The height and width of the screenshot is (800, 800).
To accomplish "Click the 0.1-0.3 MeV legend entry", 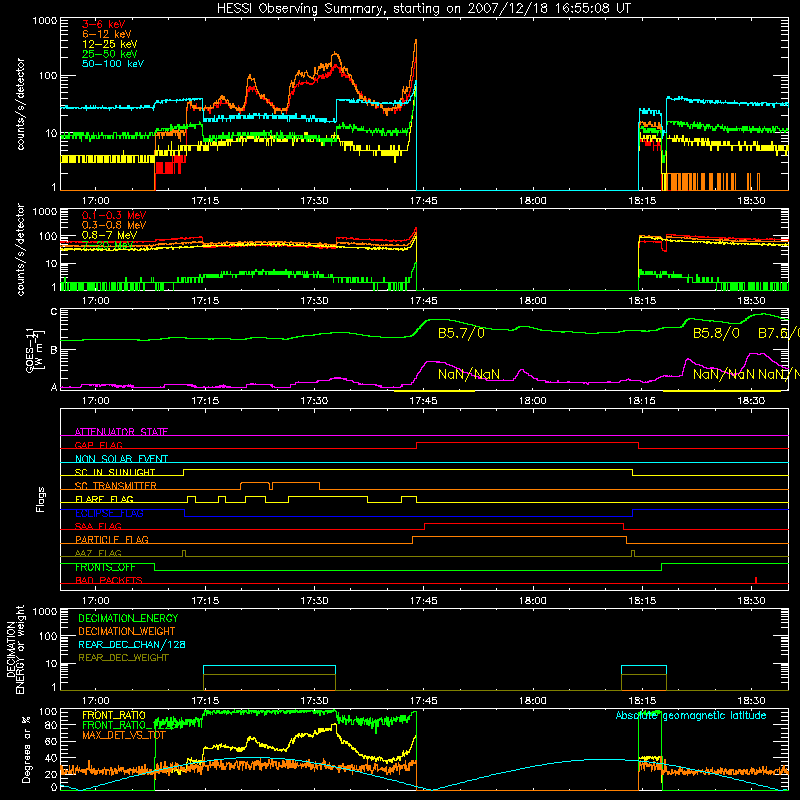I will (x=114, y=215).
